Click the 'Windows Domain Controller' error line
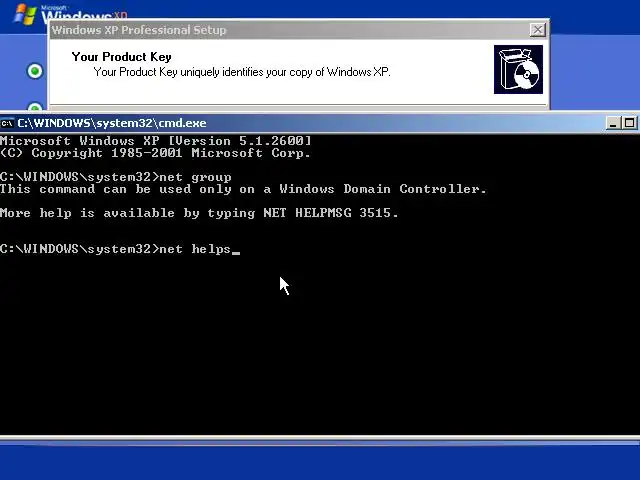640x480 pixels. [x=243, y=189]
